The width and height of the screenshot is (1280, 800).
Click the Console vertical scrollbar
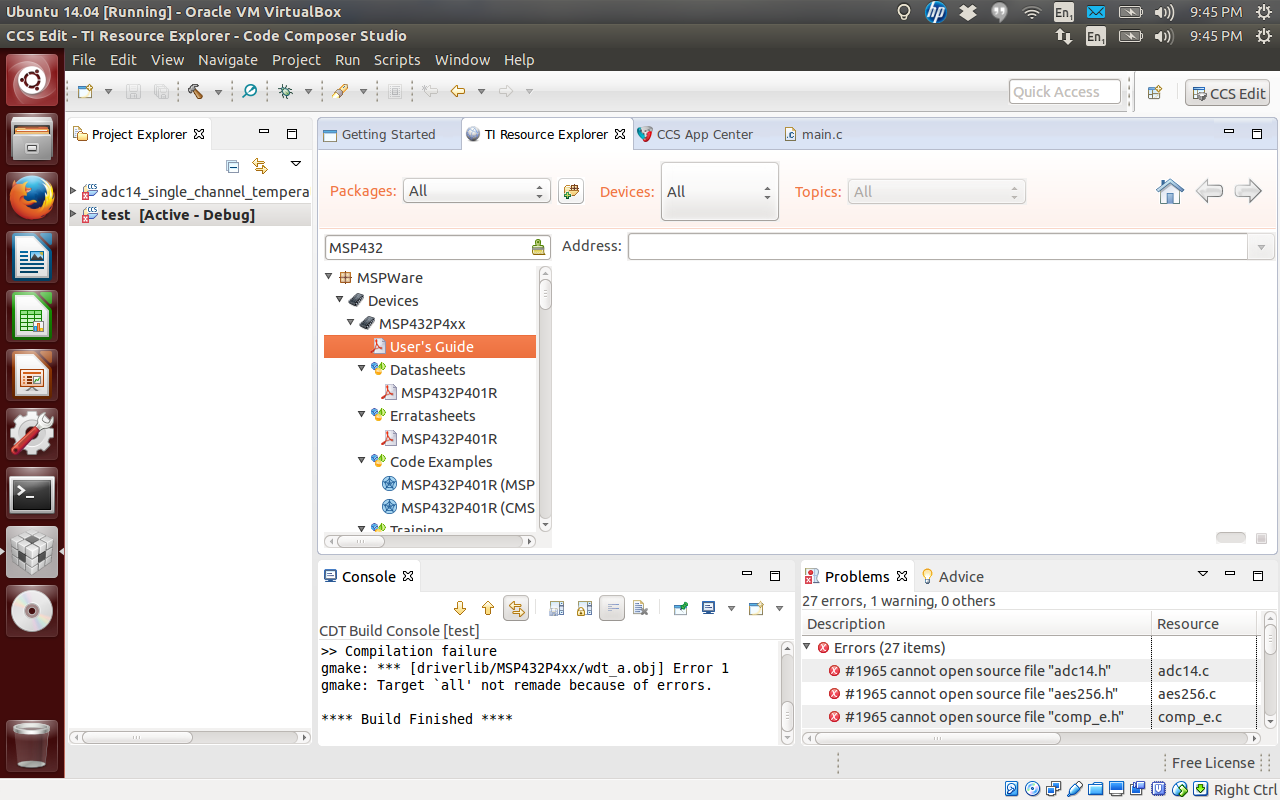click(x=787, y=715)
